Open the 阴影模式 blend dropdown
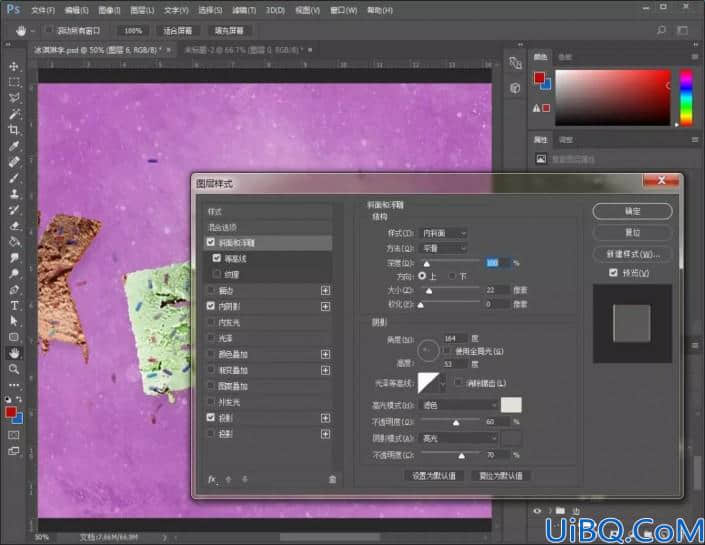Screen dimensions: 705x545 point(458,438)
